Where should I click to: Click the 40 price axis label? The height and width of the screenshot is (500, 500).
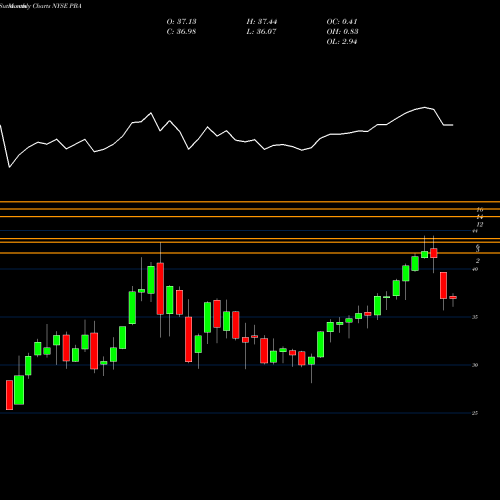(x=475, y=269)
